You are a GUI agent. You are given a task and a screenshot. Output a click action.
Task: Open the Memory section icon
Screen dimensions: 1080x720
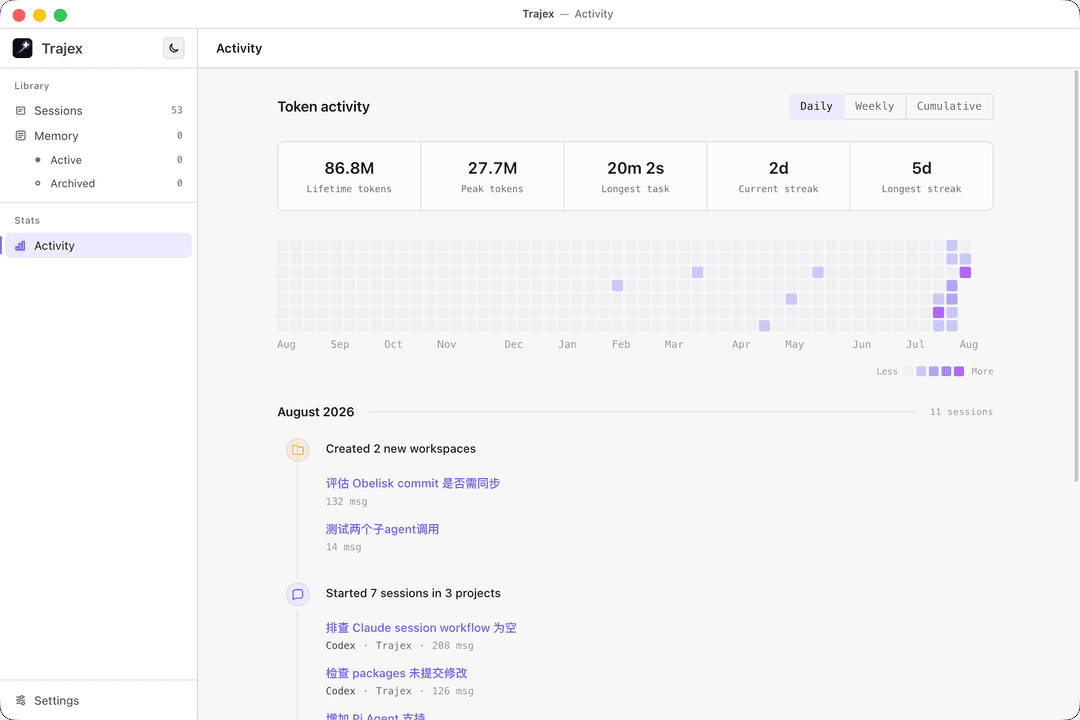coord(21,136)
